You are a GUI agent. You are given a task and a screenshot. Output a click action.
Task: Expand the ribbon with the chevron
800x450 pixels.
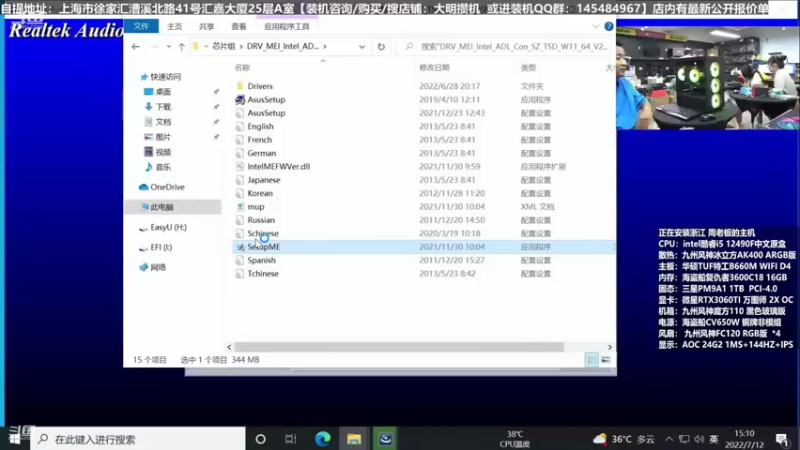pyautogui.click(x=595, y=27)
